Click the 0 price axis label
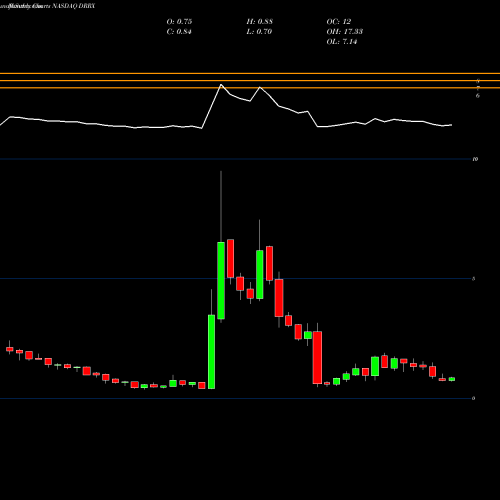The image size is (500, 500). tap(474, 398)
